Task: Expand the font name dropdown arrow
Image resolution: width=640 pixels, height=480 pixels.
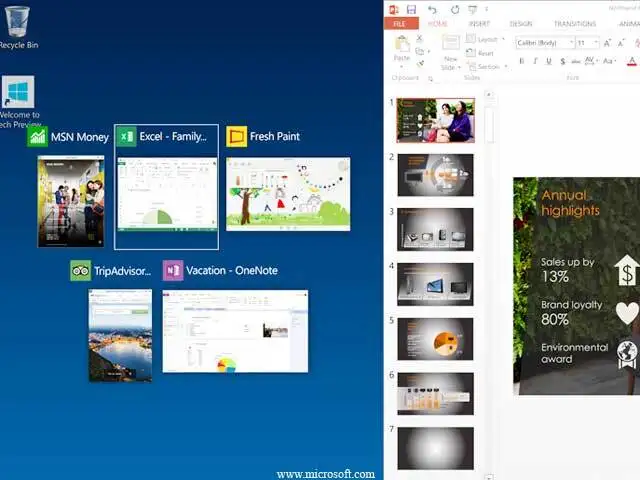Action: point(571,42)
